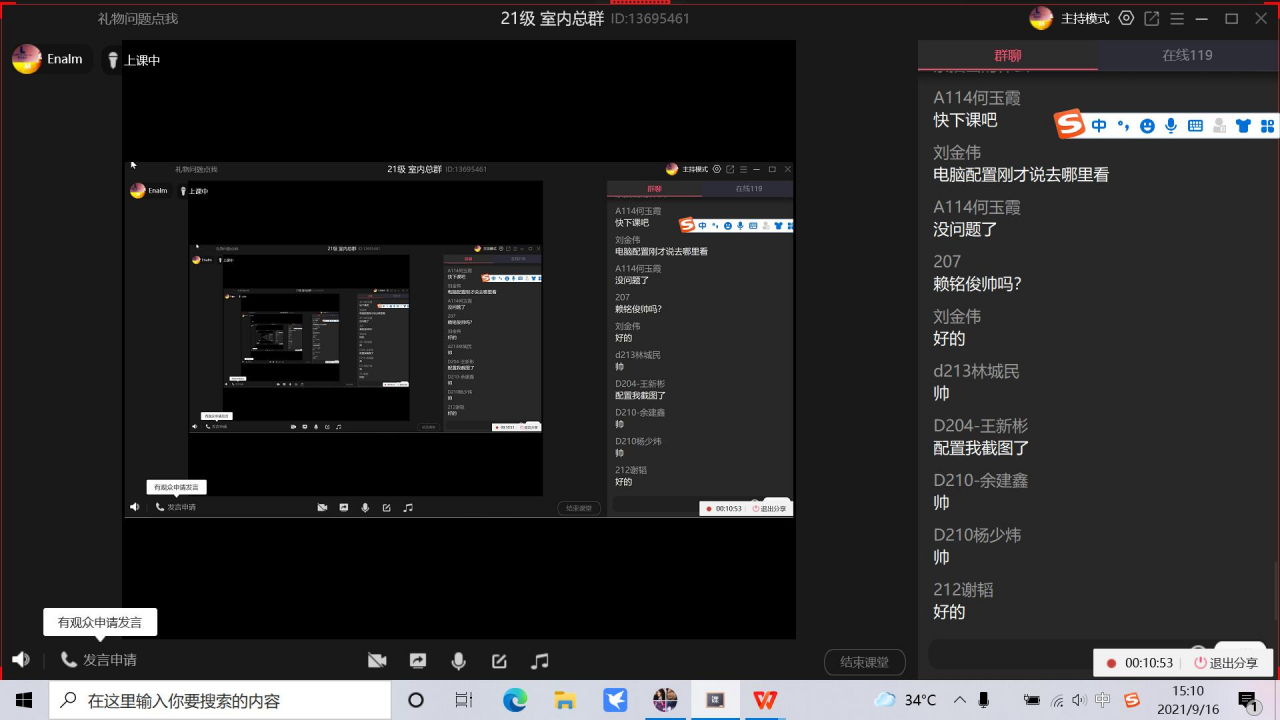
Task: Open the whiteboard edit pencil icon
Action: 499,661
